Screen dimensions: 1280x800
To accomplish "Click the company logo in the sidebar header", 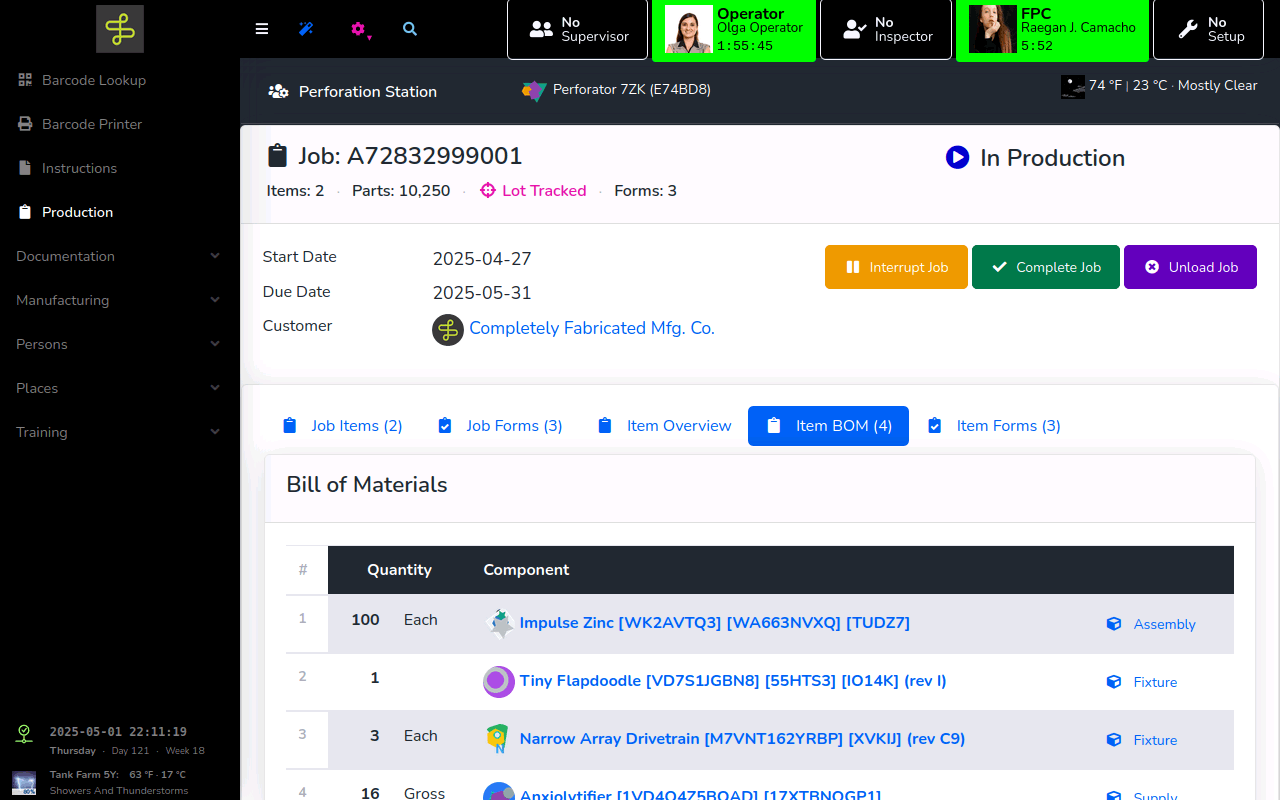I will tap(120, 29).
